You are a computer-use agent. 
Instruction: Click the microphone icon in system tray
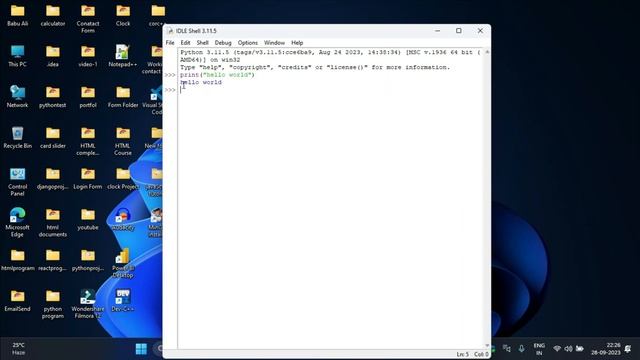tap(521, 349)
